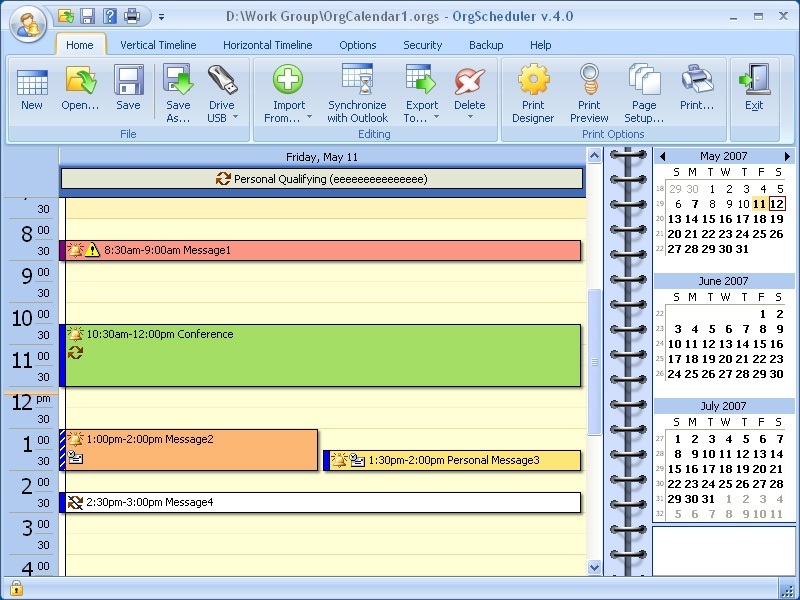Open the Security tab
This screenshot has width=800, height=600.
click(422, 45)
